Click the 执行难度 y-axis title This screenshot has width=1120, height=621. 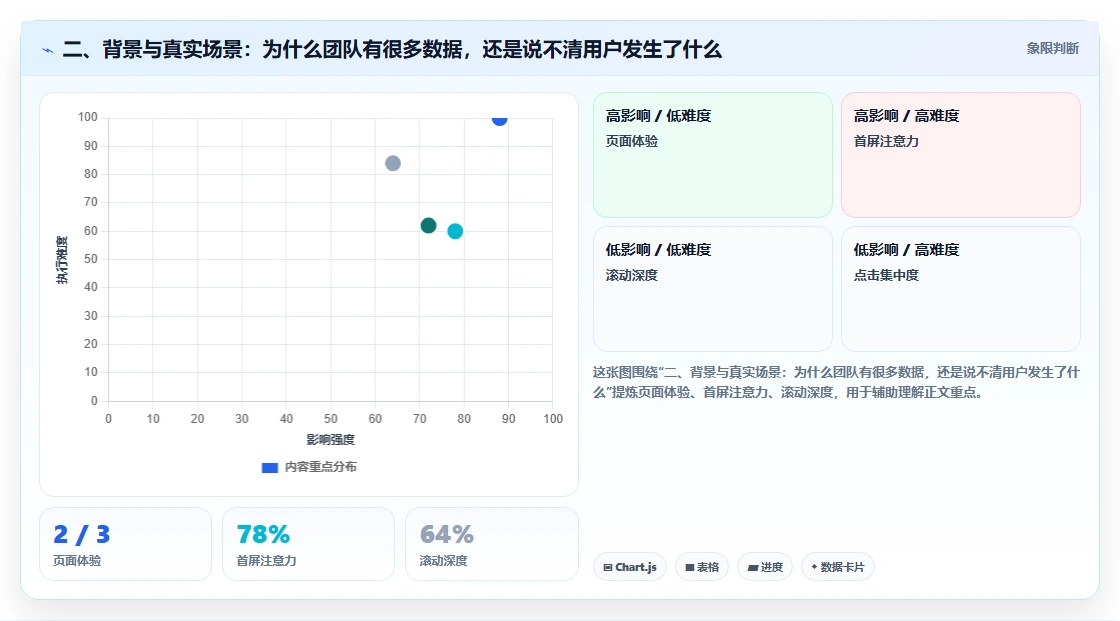[62, 260]
